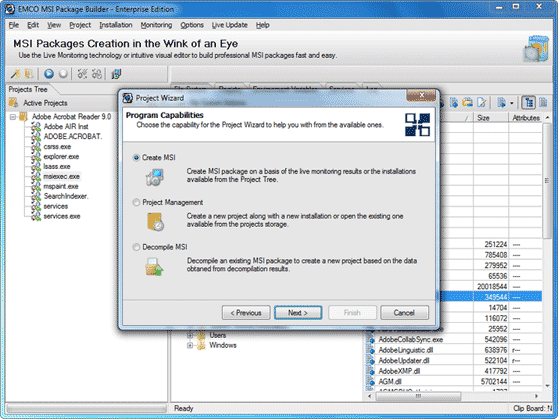Open the Options menu
This screenshot has width=558, height=419.
(x=192, y=25)
